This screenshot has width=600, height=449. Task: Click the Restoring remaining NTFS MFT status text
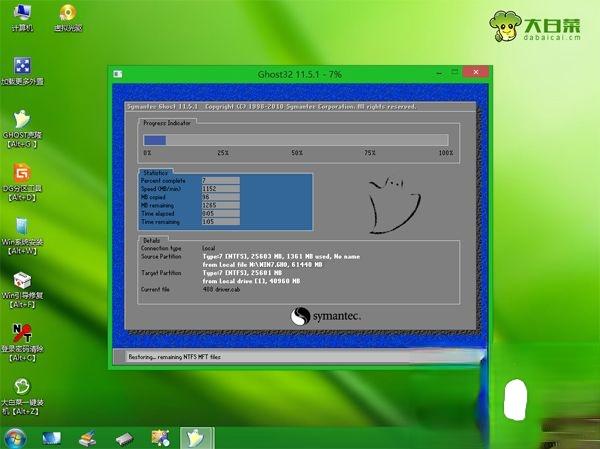(x=174, y=357)
